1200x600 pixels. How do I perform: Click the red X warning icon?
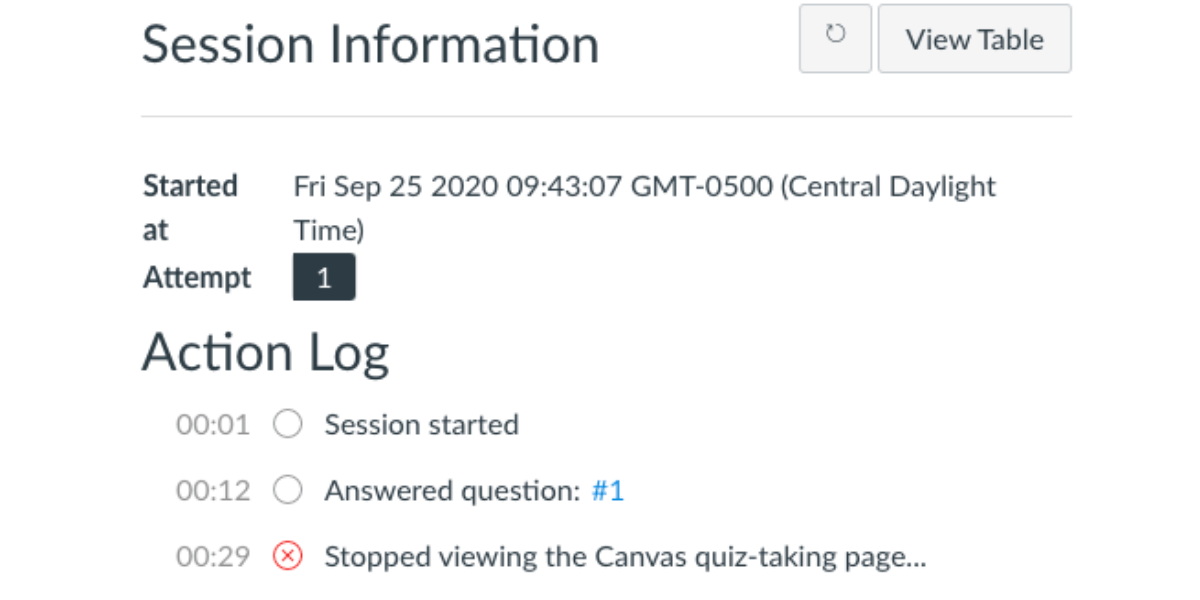click(288, 556)
